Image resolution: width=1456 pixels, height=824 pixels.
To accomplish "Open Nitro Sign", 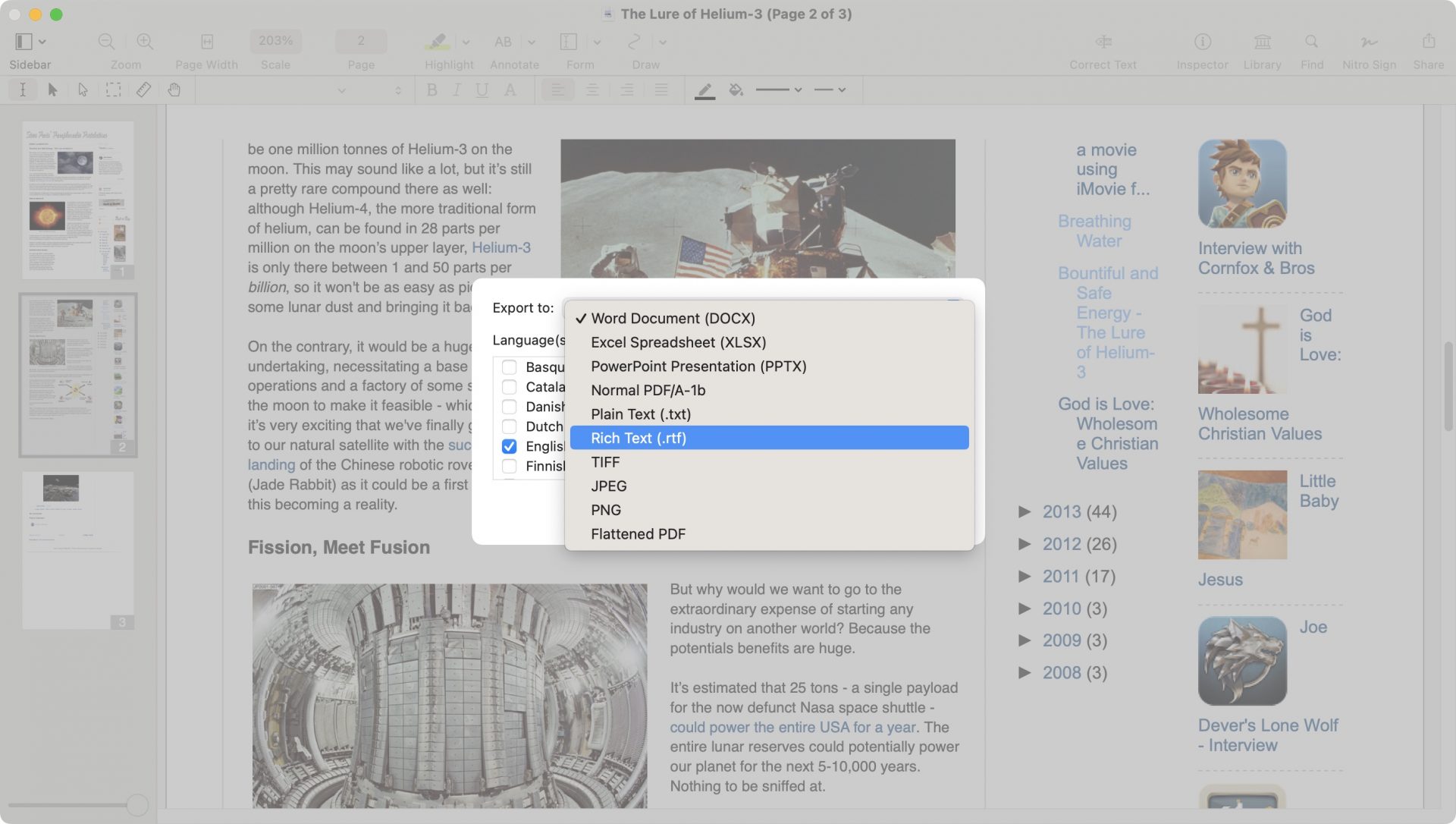I will coord(1369,42).
